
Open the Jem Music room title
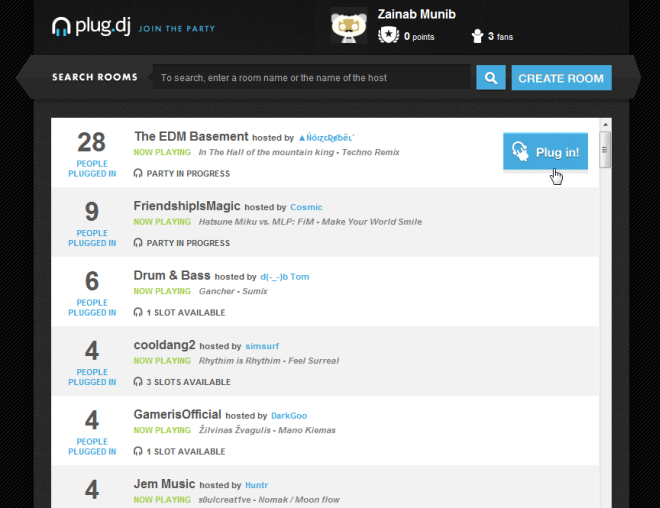coord(165,484)
